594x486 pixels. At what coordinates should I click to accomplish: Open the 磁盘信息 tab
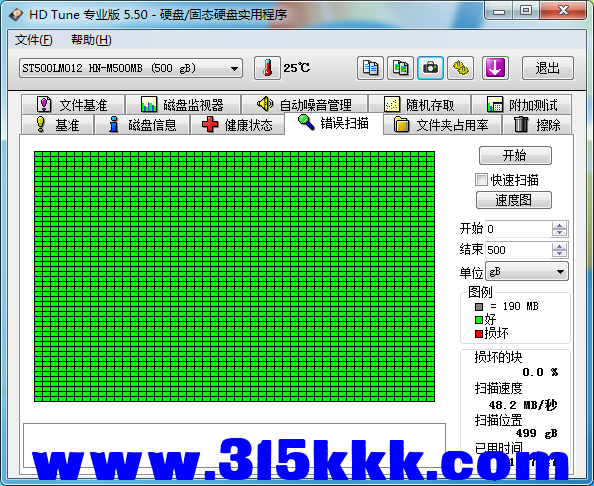[142, 125]
